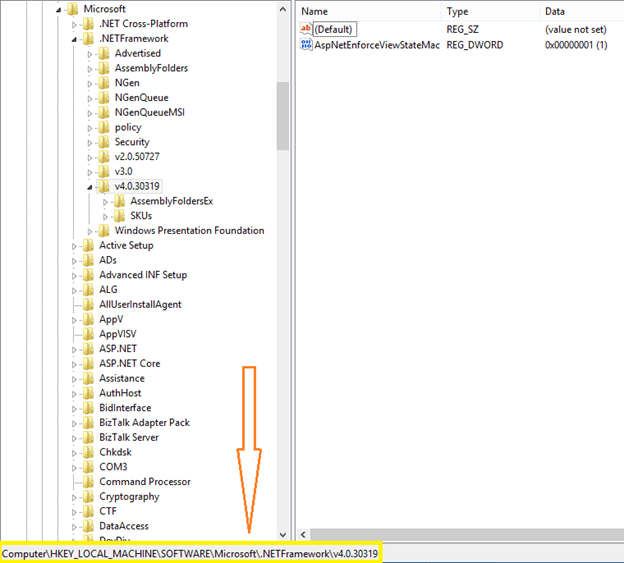This screenshot has height=563, width=624.
Task: Select the ASP.NET Core key label
Action: coord(129,364)
